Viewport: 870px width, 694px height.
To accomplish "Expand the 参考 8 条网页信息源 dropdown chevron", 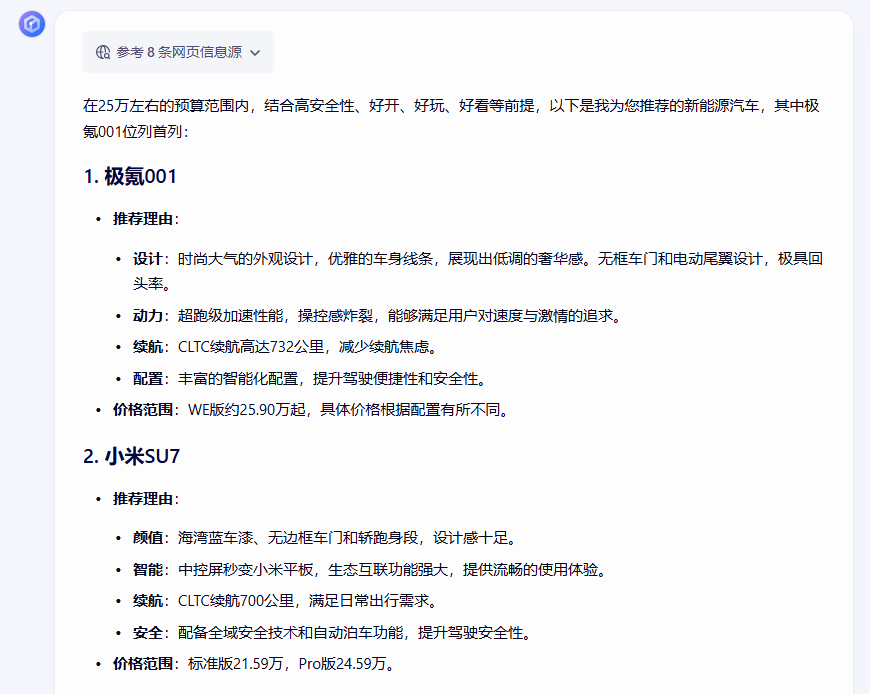I will [x=255, y=53].
